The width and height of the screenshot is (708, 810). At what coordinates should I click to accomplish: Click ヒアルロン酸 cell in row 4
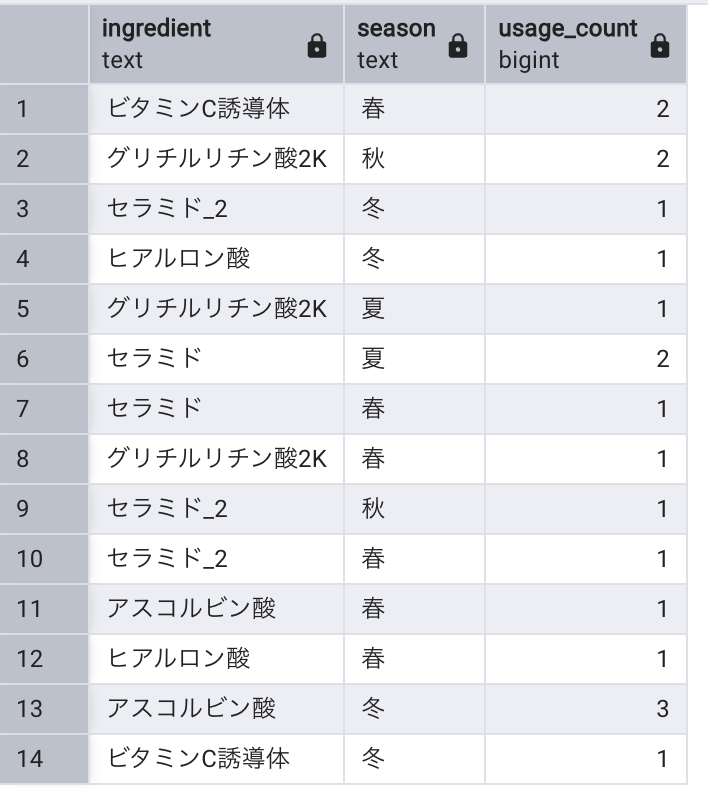pyautogui.click(x=216, y=259)
